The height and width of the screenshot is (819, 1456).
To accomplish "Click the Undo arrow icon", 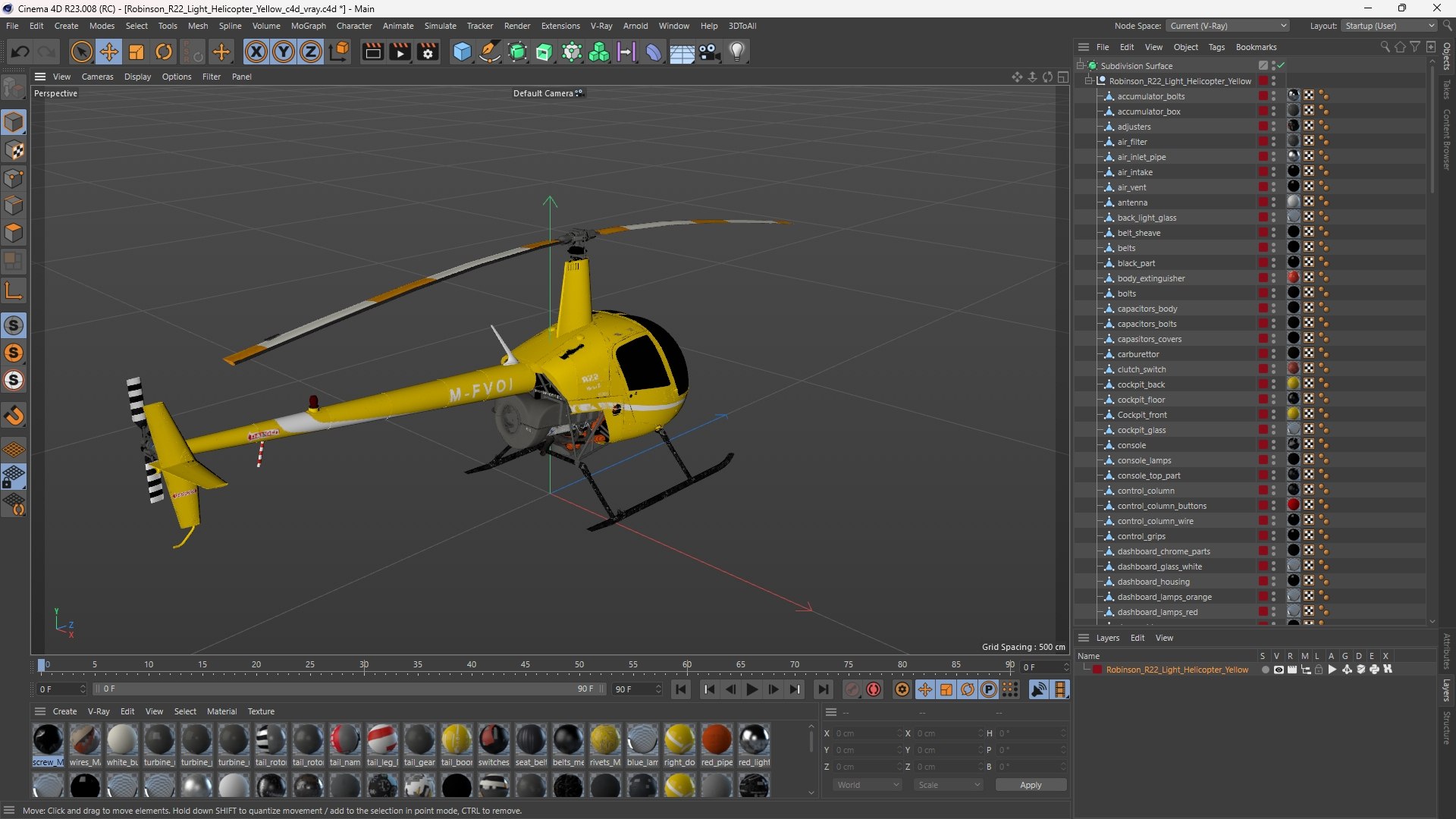I will 20,52.
